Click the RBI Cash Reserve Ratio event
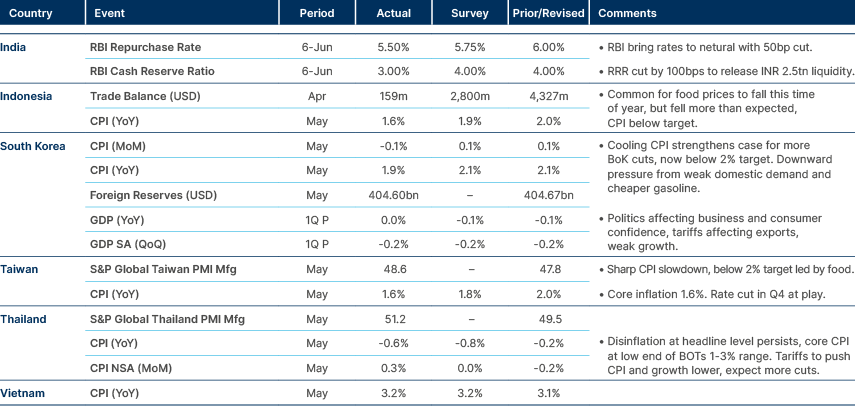This screenshot has width=855, height=406. (152, 71)
